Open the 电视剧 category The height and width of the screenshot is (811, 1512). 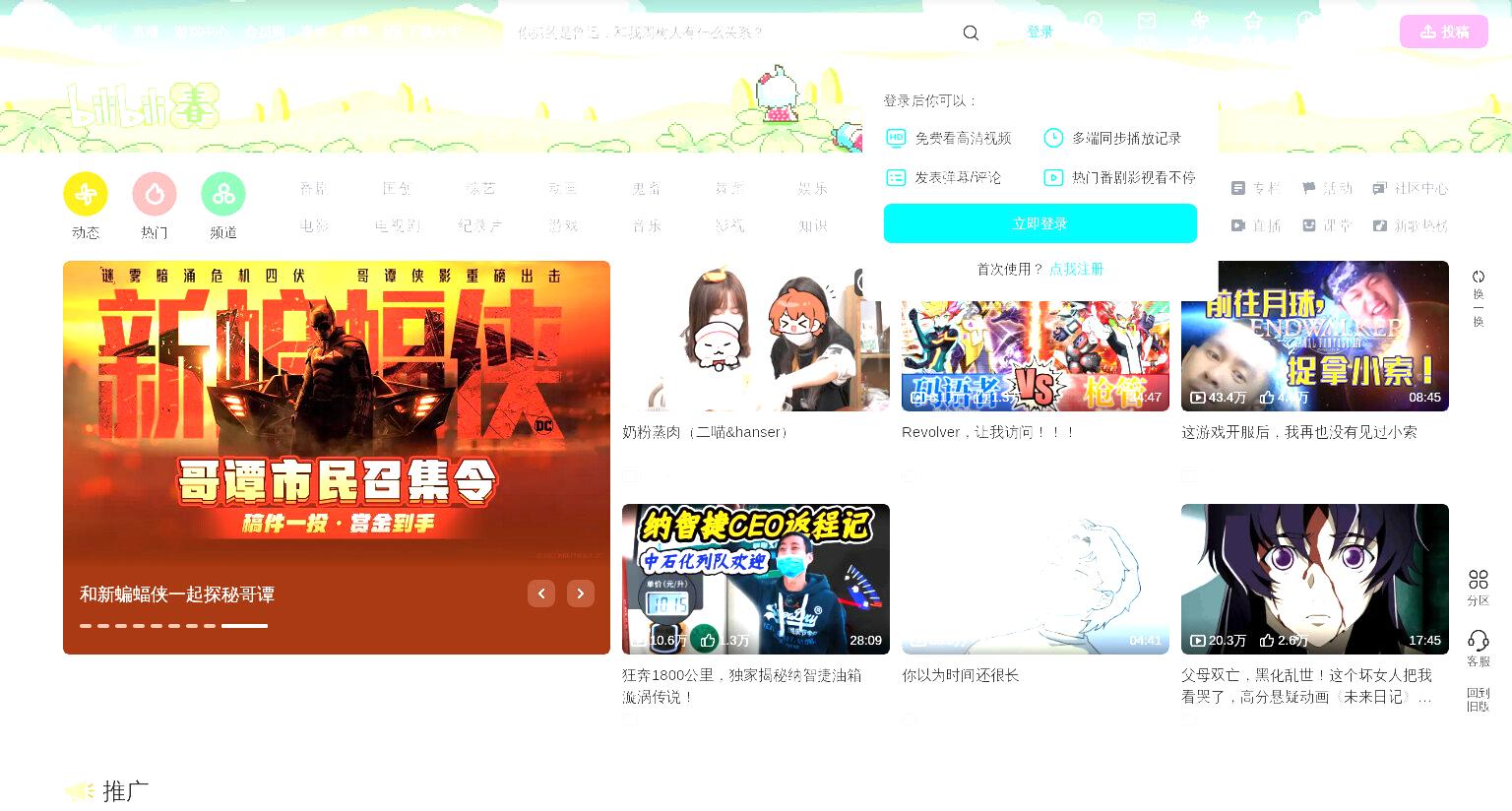tap(397, 225)
